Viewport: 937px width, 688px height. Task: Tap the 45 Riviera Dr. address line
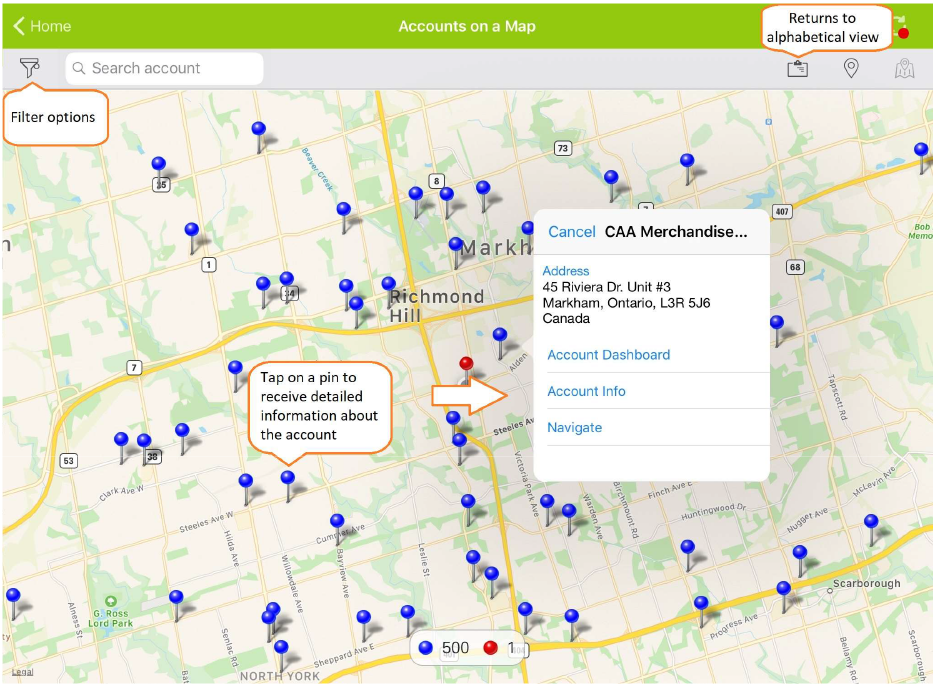tap(607, 287)
